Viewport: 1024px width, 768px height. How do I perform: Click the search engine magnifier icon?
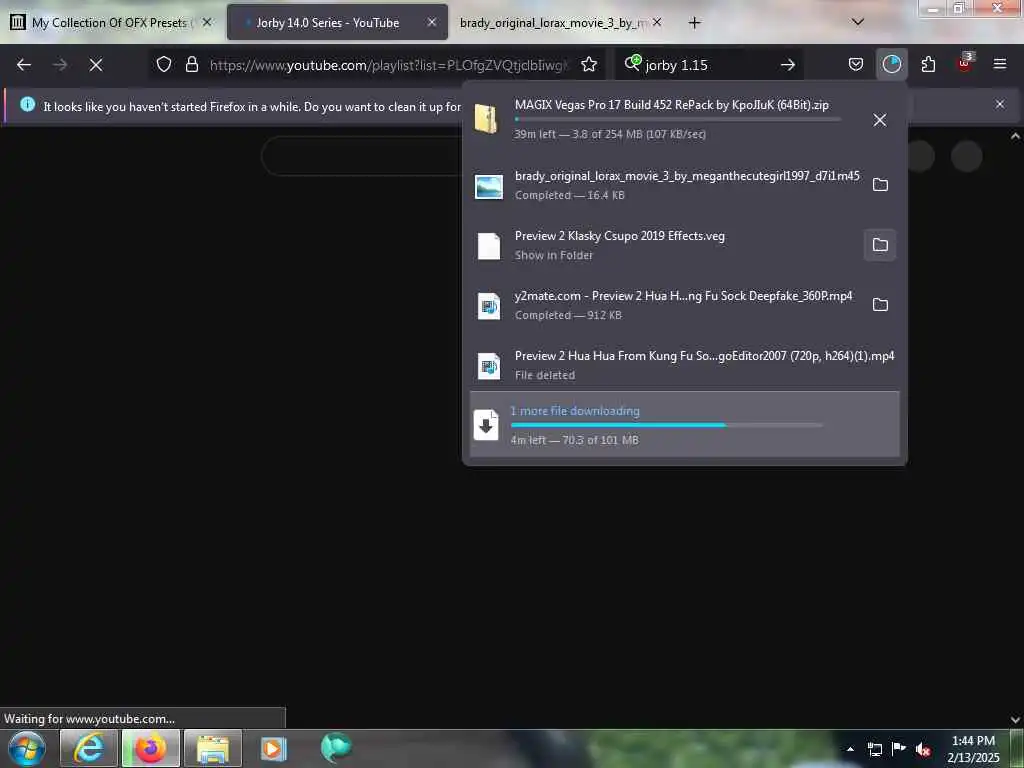(632, 63)
